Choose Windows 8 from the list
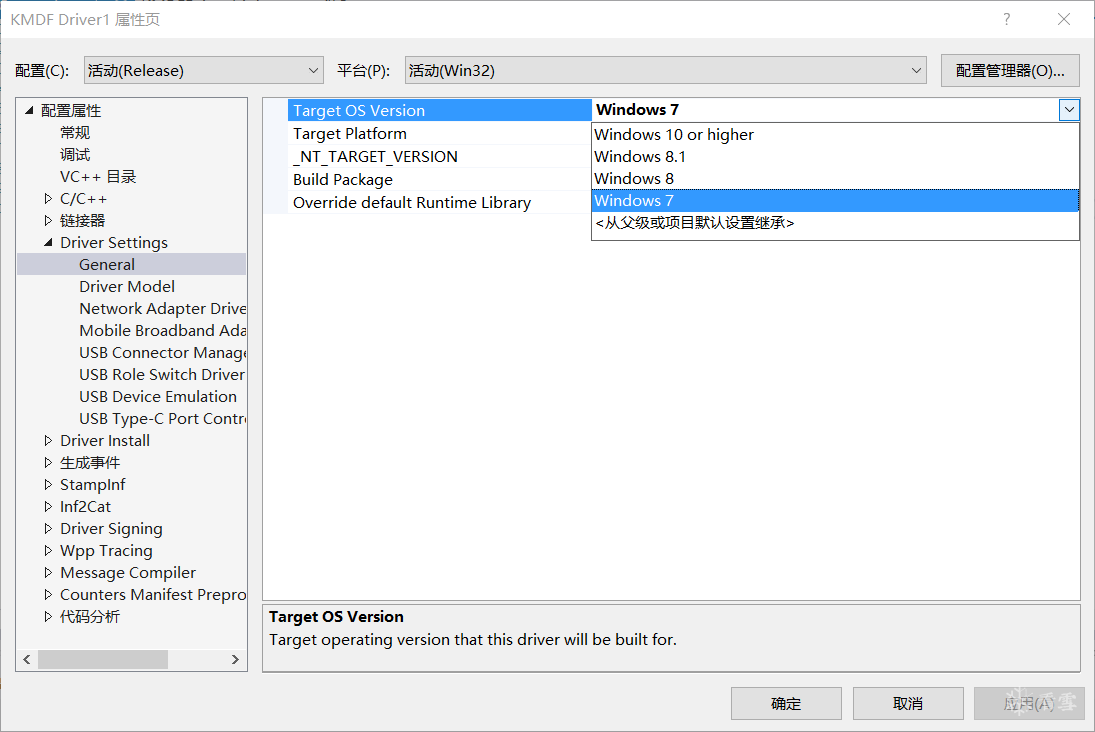Viewport: 1095px width, 732px height. tap(835, 179)
